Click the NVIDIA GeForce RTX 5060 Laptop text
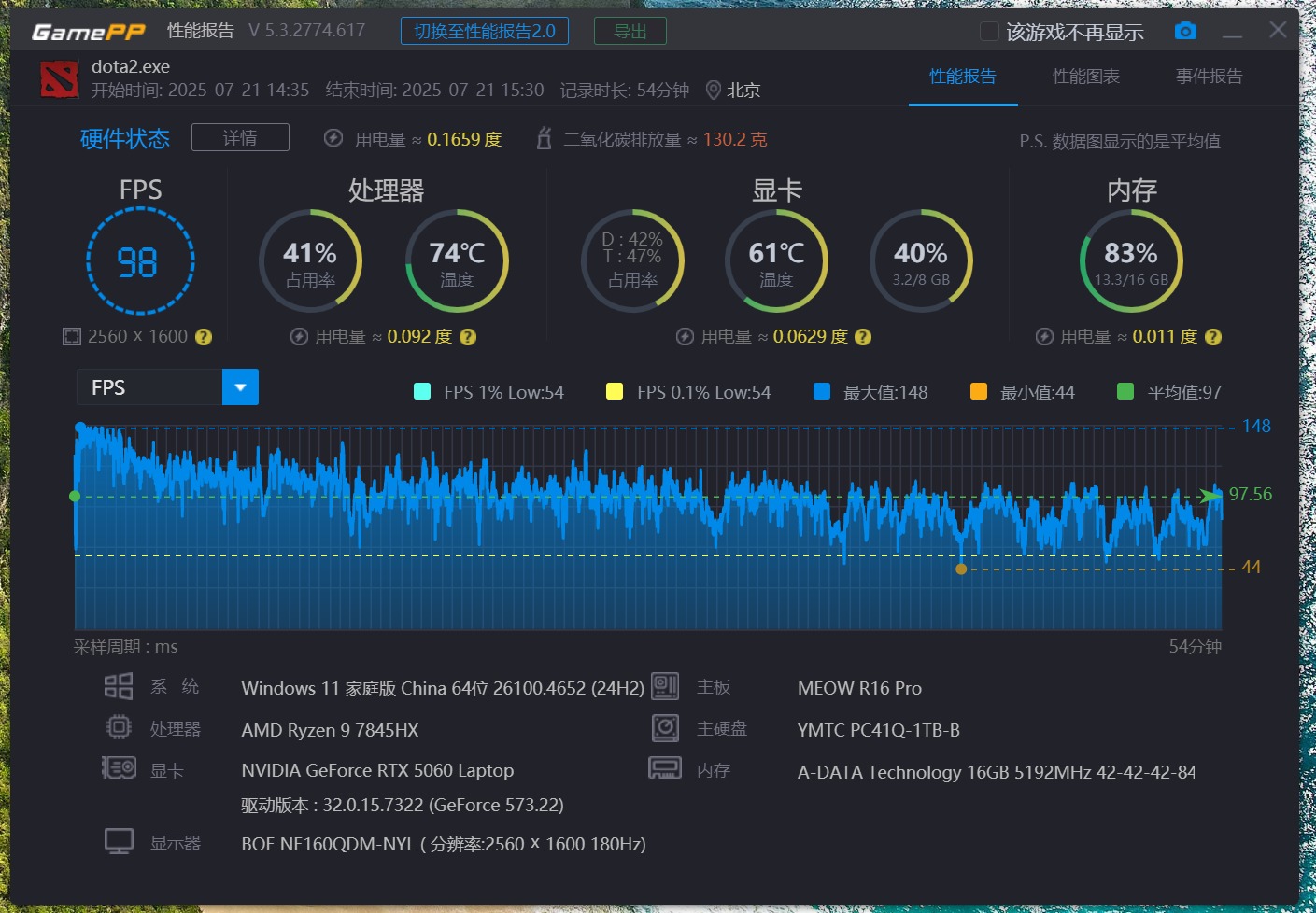 point(377,770)
